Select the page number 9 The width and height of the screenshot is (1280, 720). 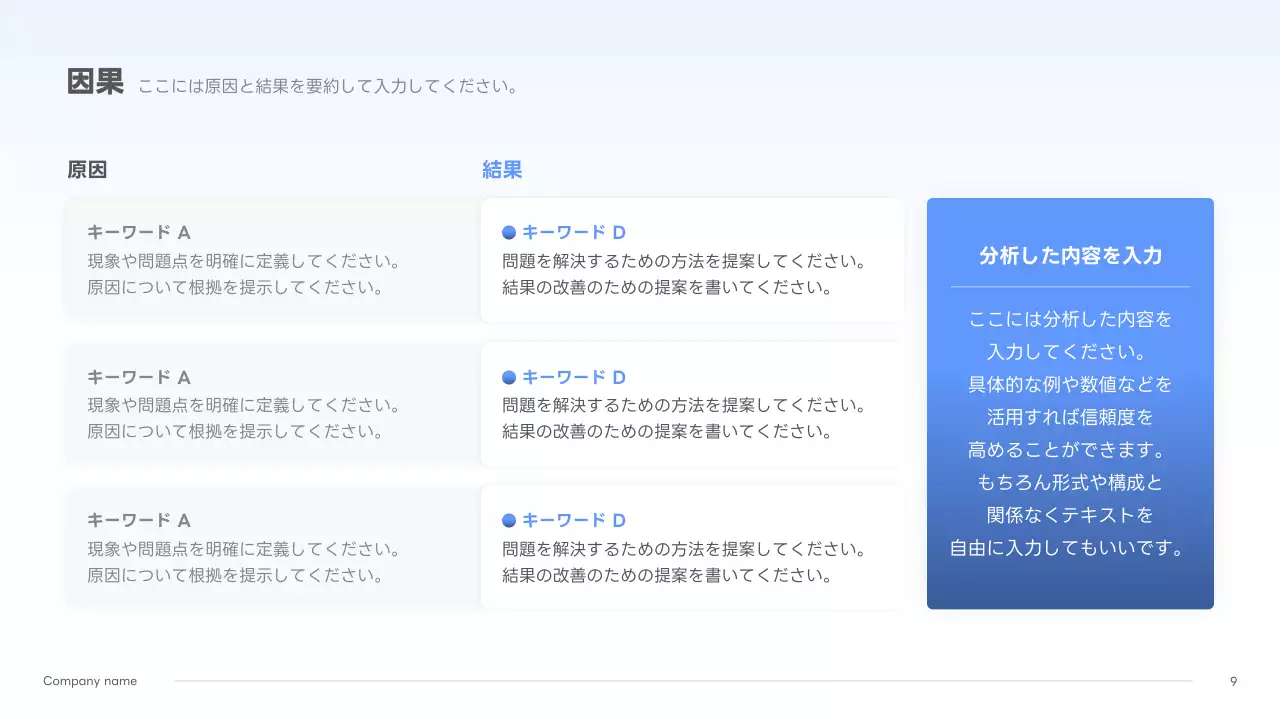1233,681
